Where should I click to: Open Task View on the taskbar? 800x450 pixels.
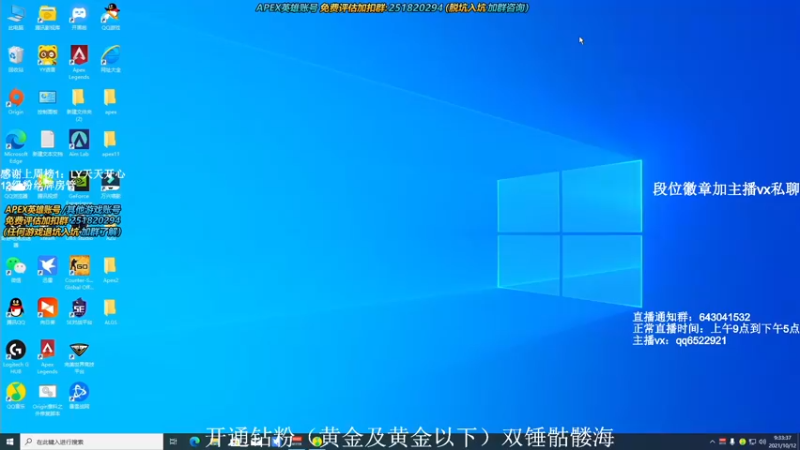173,441
